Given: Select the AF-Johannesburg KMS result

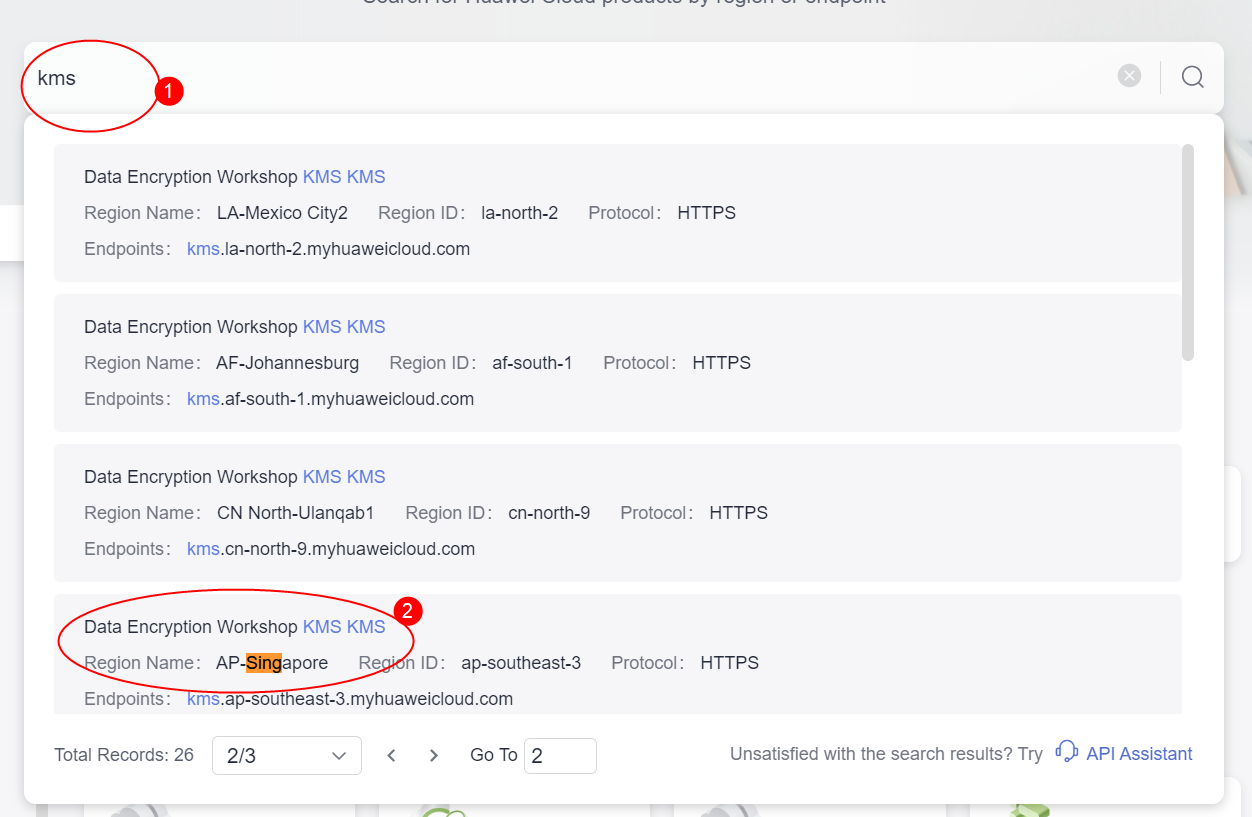Looking at the screenshot, I should pos(617,363).
